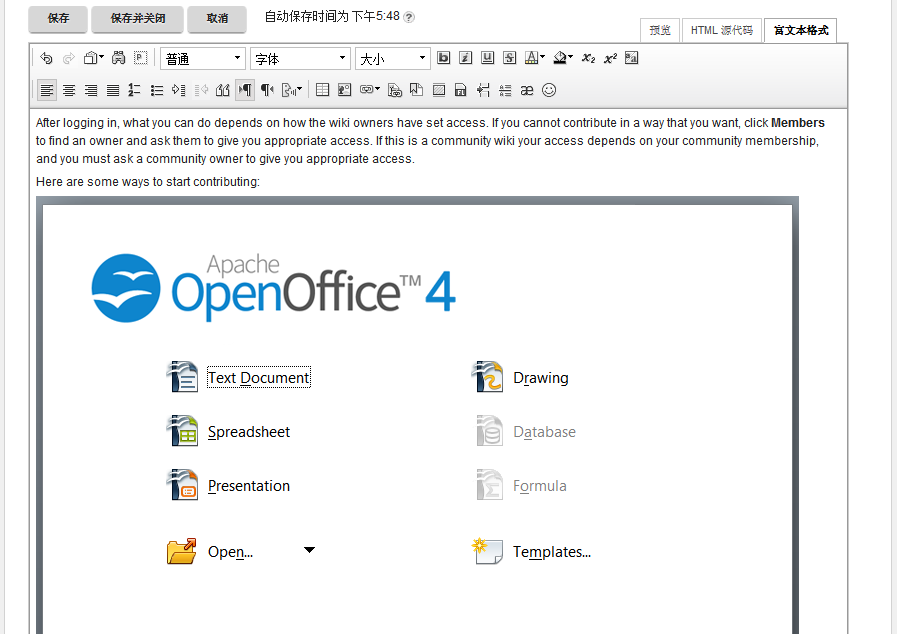The width and height of the screenshot is (897, 634).
Task: Click the language settings icon
Action: (x=288, y=90)
